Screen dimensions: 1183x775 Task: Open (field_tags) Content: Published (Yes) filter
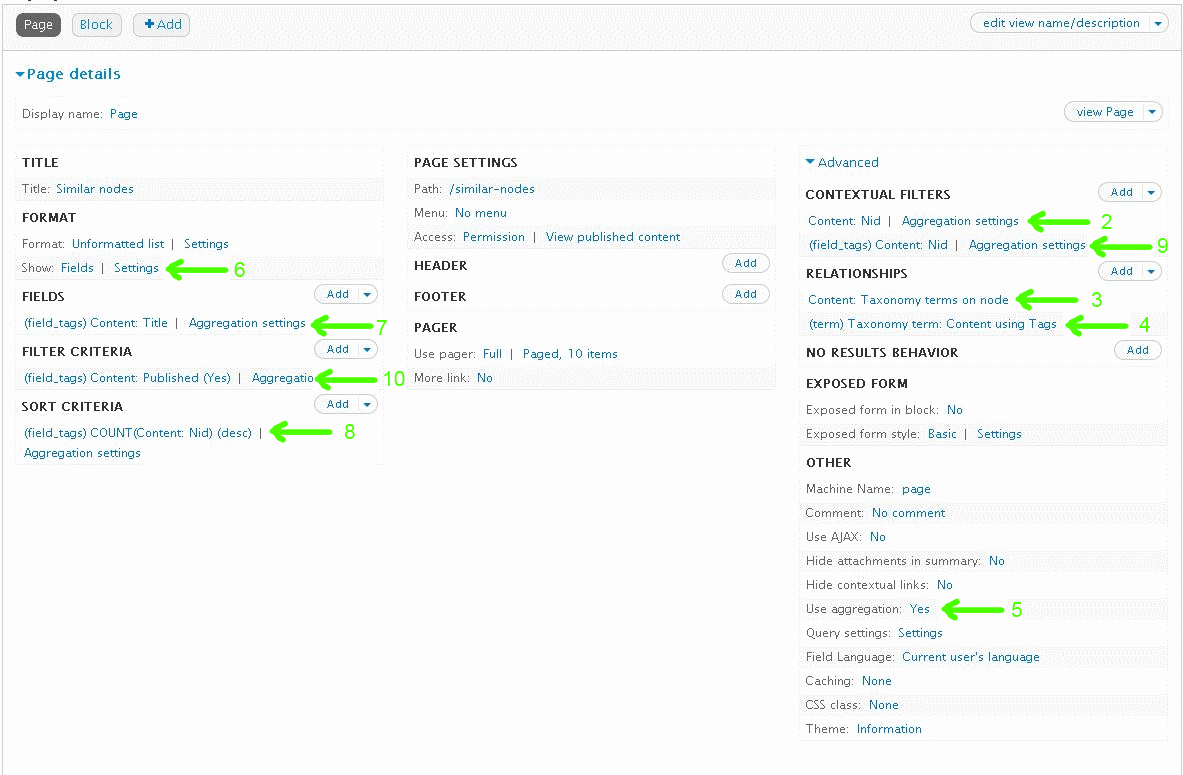(x=127, y=378)
